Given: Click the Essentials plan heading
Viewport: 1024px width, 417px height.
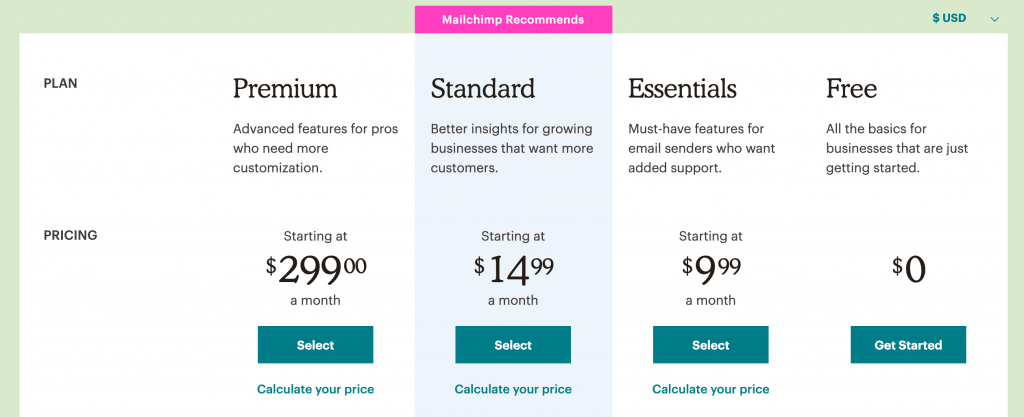Looking at the screenshot, I should pyautogui.click(x=682, y=89).
